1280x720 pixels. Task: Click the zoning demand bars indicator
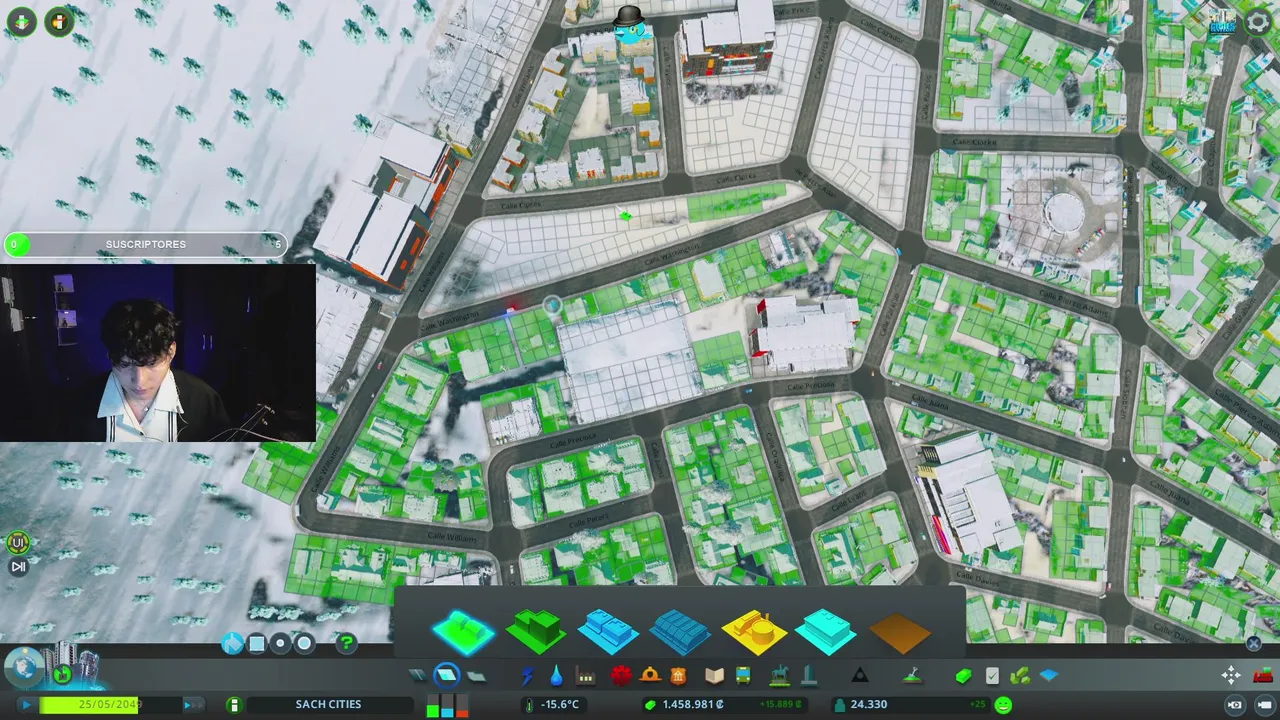[x=447, y=708]
